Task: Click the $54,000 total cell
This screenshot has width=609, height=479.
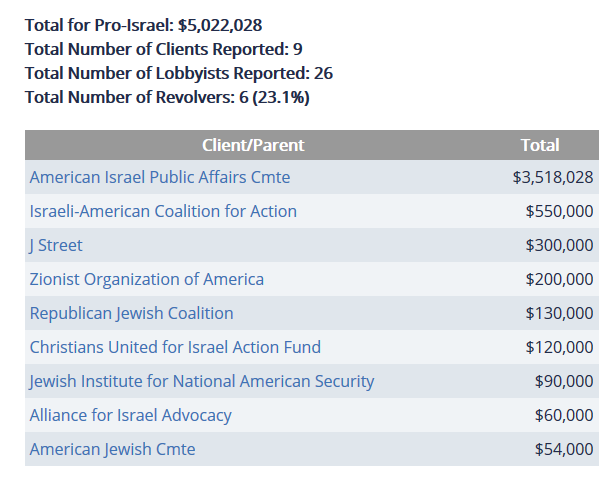Action: pyautogui.click(x=563, y=449)
